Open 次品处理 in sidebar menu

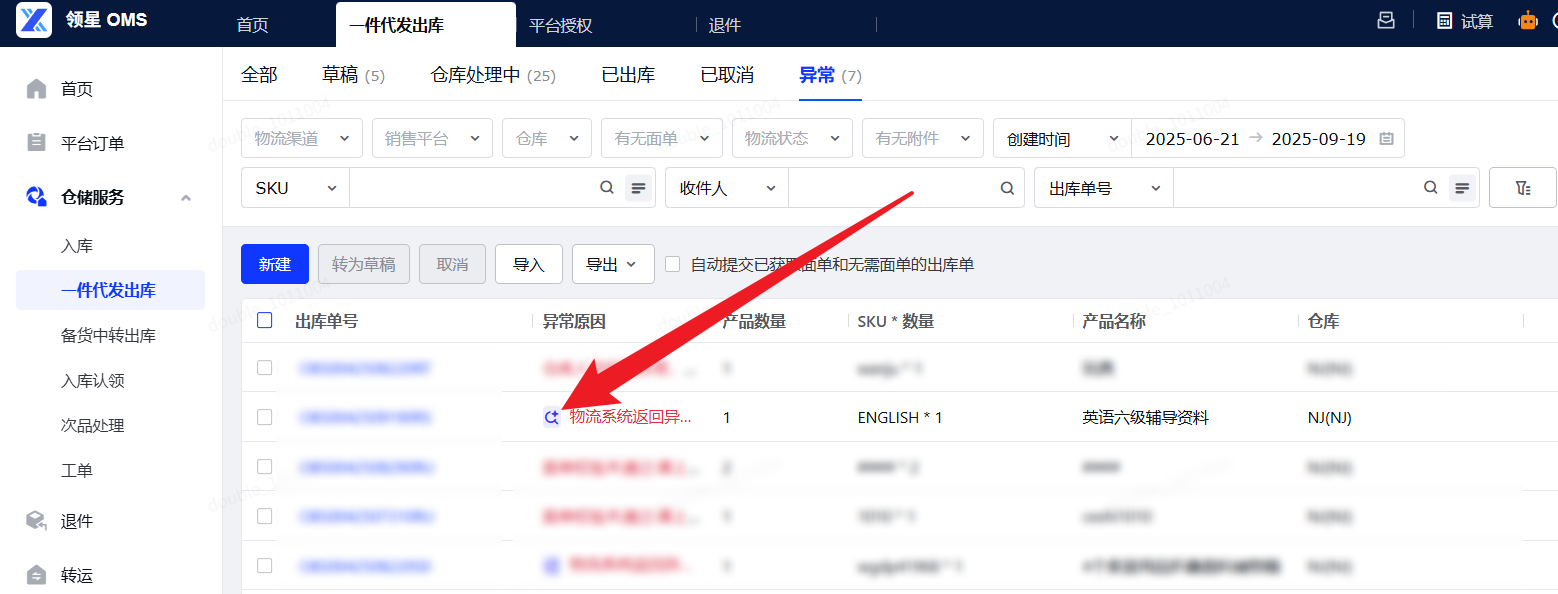(x=92, y=425)
